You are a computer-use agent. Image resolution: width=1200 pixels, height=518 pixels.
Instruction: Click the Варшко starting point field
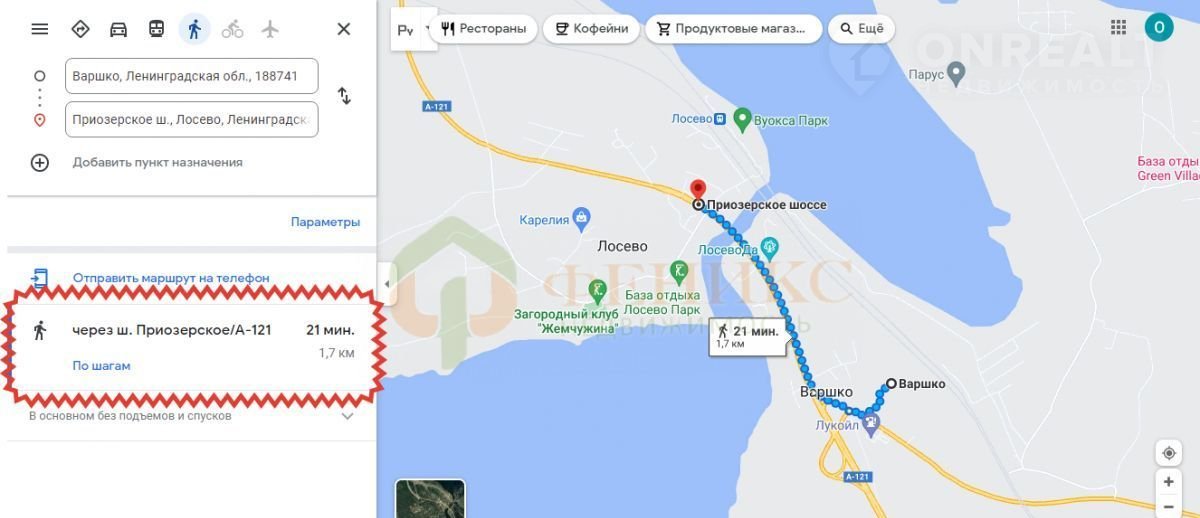pos(192,76)
